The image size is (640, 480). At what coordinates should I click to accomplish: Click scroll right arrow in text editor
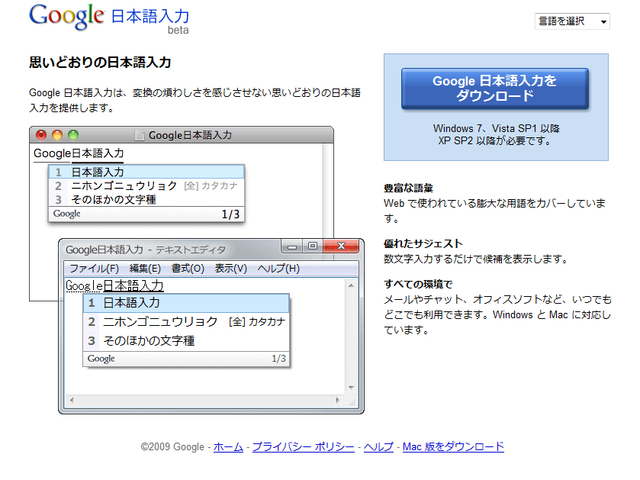point(337,400)
